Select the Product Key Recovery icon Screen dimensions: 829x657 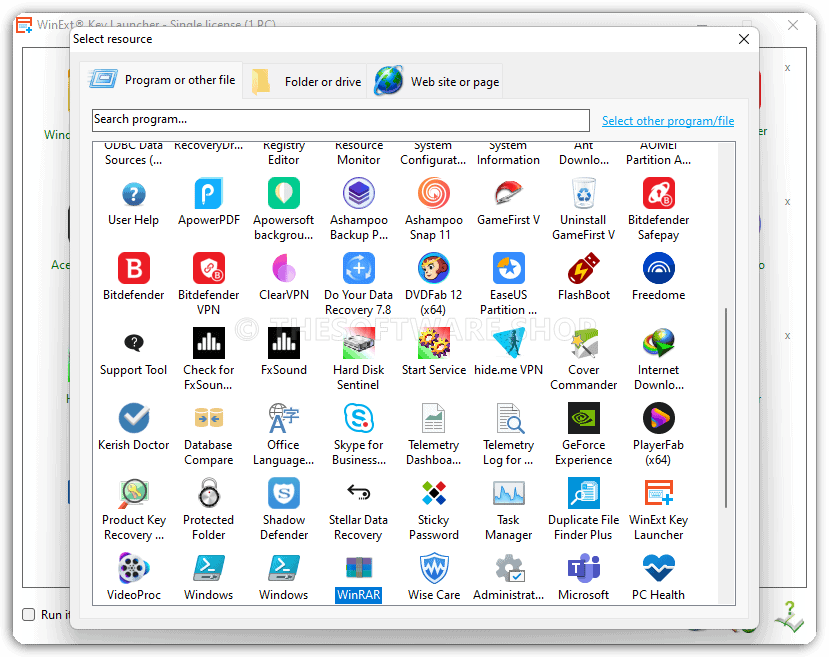pyautogui.click(x=134, y=493)
